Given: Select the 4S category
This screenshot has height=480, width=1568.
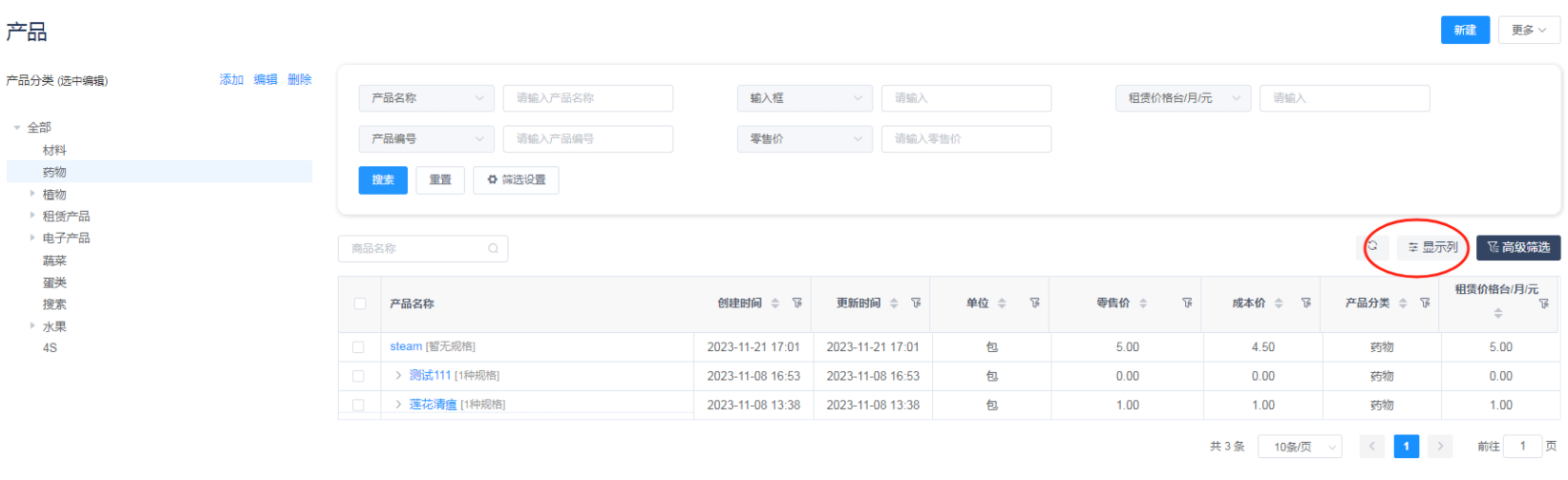Looking at the screenshot, I should 50,348.
